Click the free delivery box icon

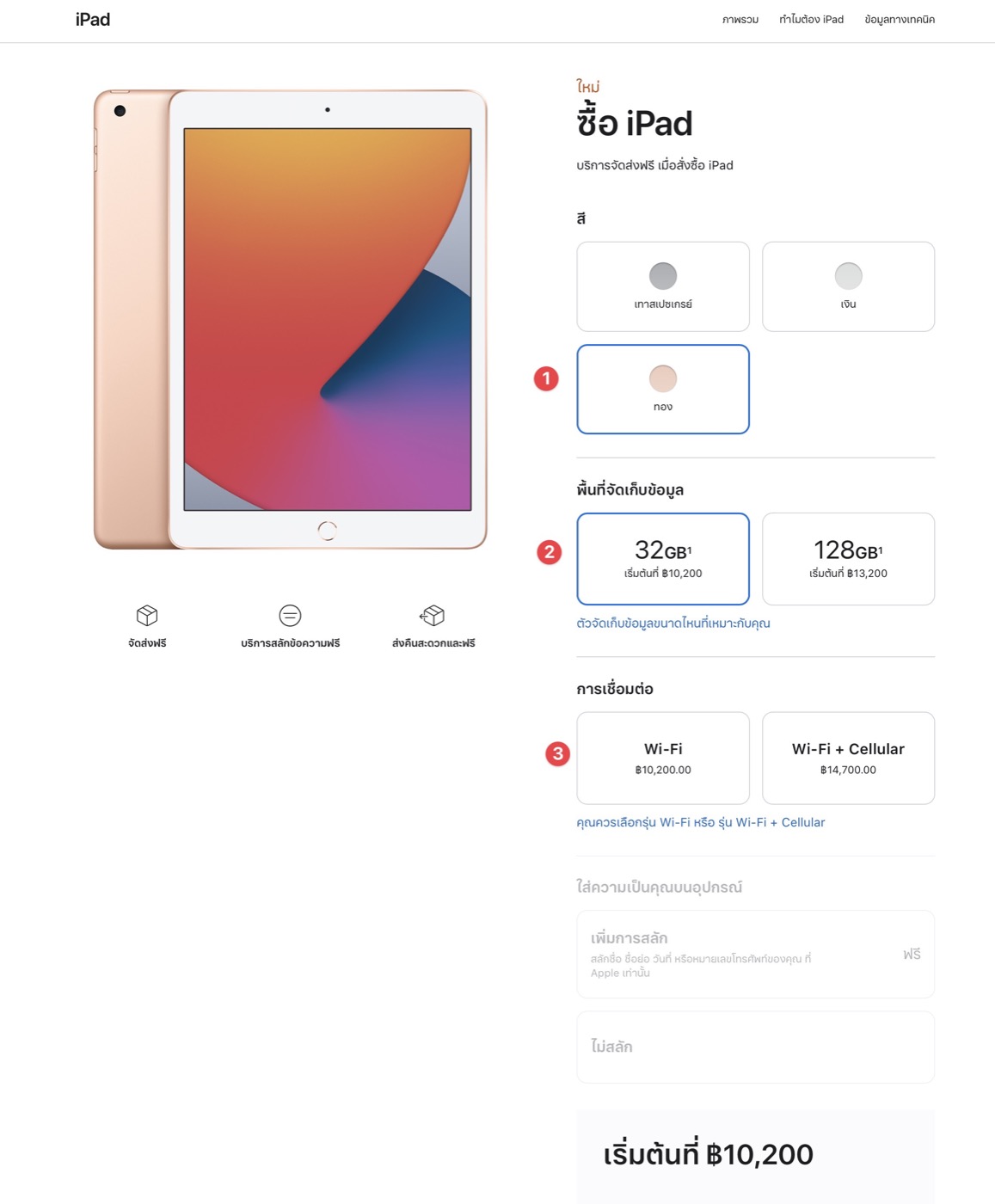point(147,615)
